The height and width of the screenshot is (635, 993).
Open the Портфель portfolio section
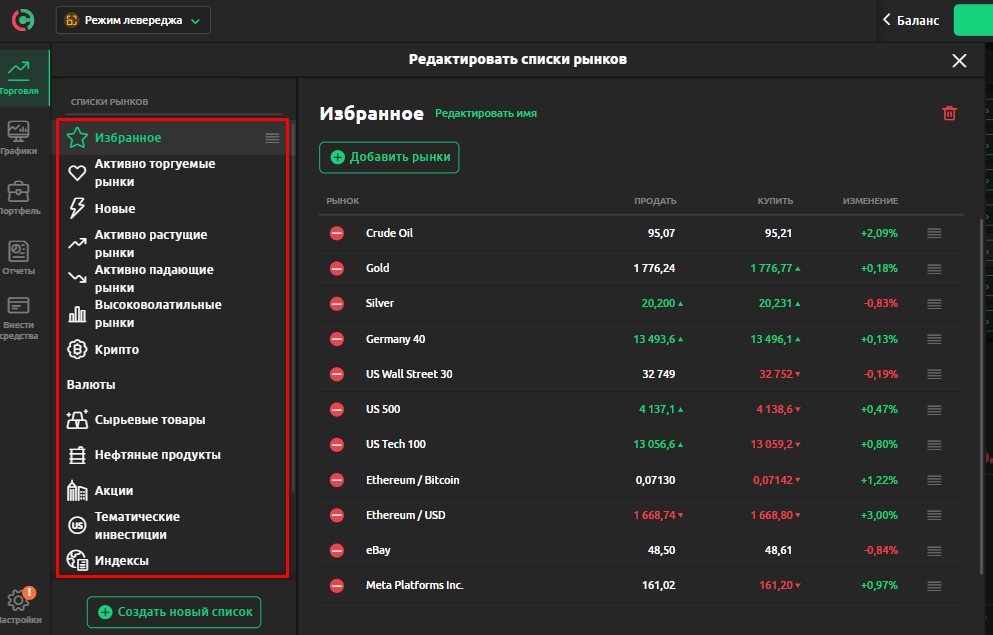pyautogui.click(x=19, y=198)
